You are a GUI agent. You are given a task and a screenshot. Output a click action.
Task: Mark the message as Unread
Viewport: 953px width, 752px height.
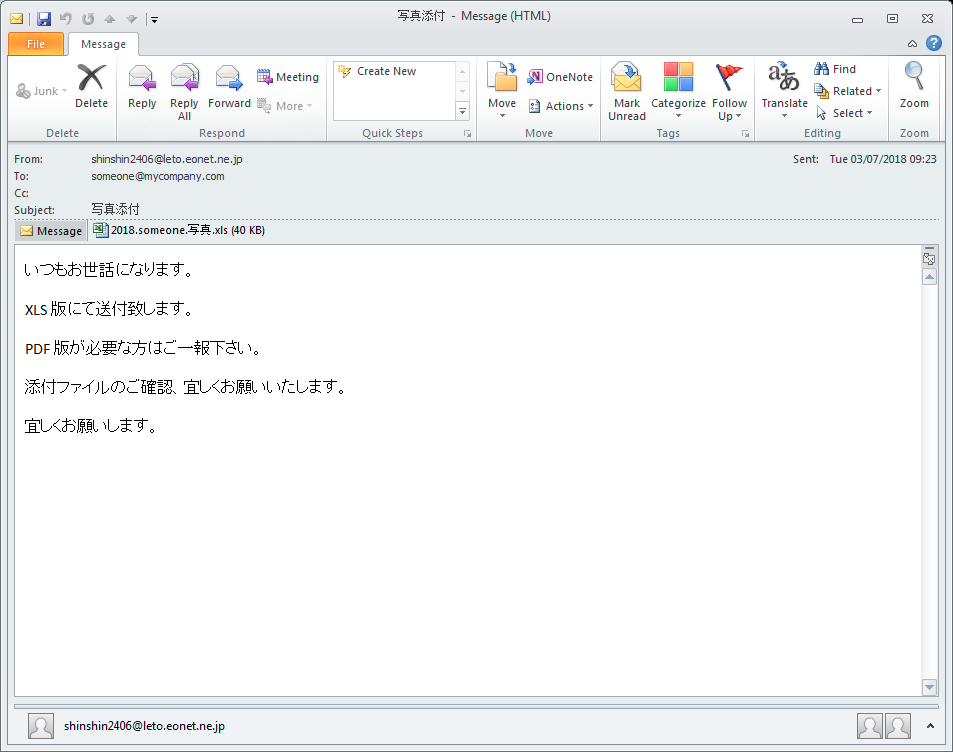click(x=627, y=92)
